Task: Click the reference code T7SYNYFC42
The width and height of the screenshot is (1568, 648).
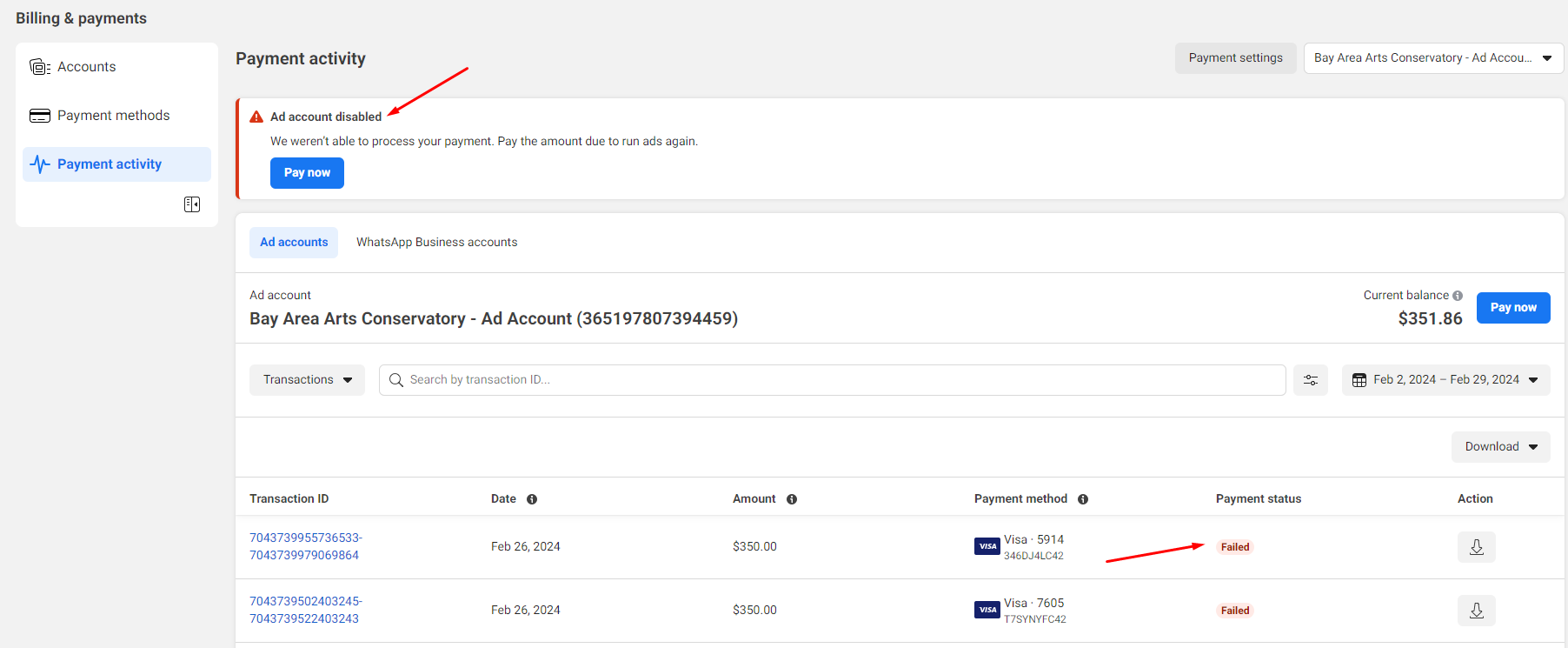Action: (1034, 620)
